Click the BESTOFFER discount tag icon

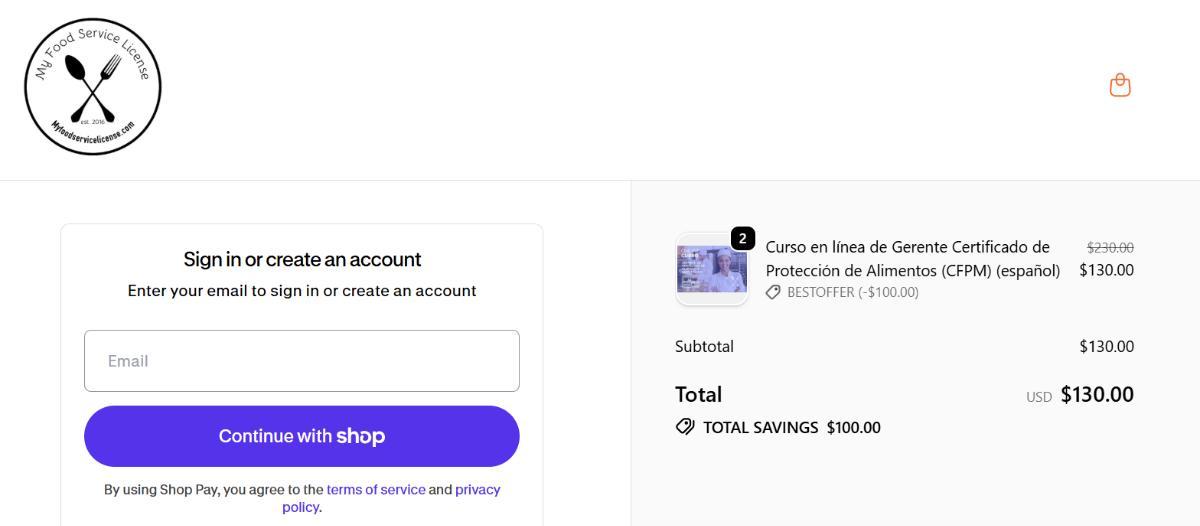click(x=773, y=292)
